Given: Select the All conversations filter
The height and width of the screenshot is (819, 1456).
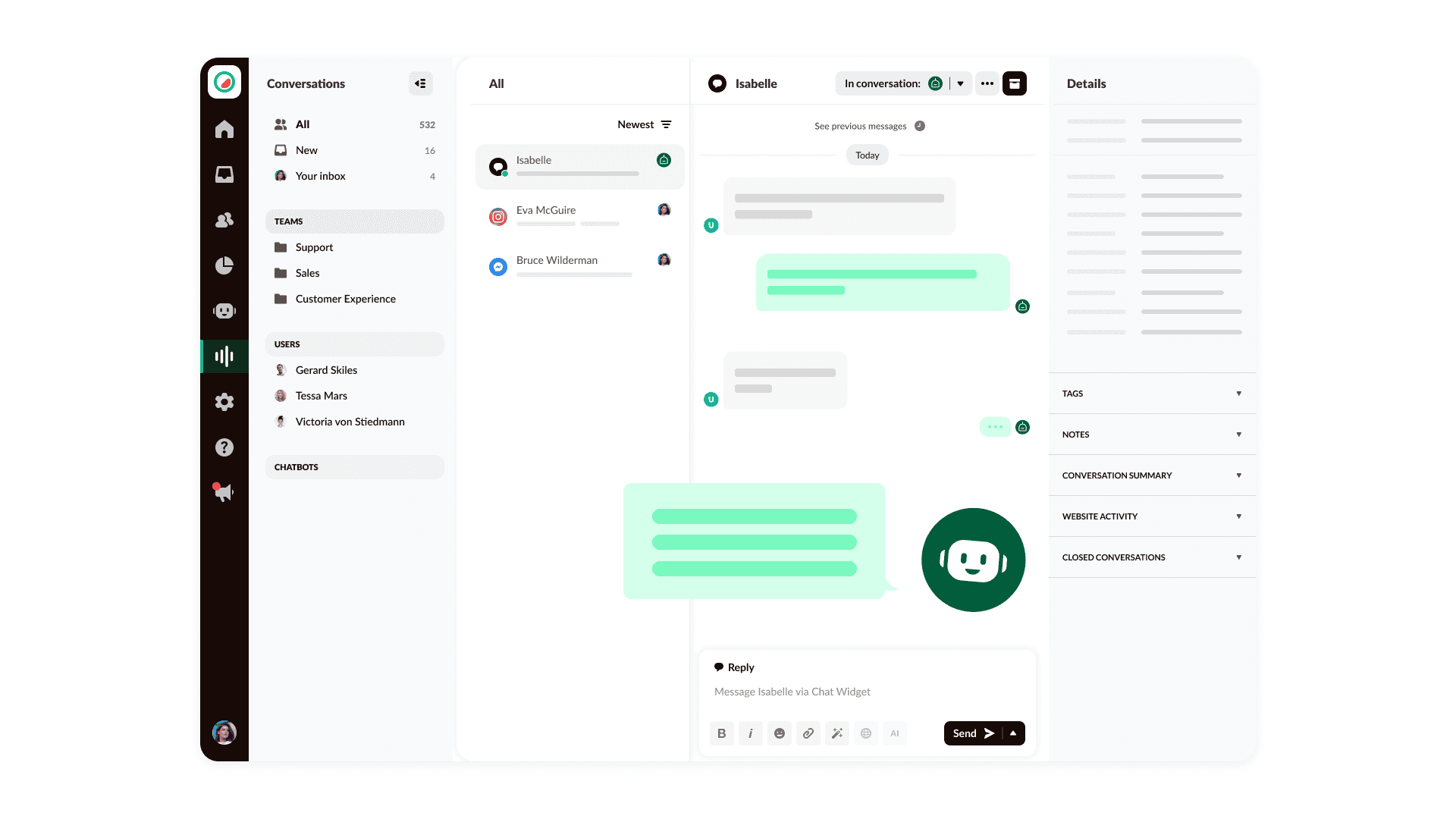Looking at the screenshot, I should pyautogui.click(x=354, y=124).
